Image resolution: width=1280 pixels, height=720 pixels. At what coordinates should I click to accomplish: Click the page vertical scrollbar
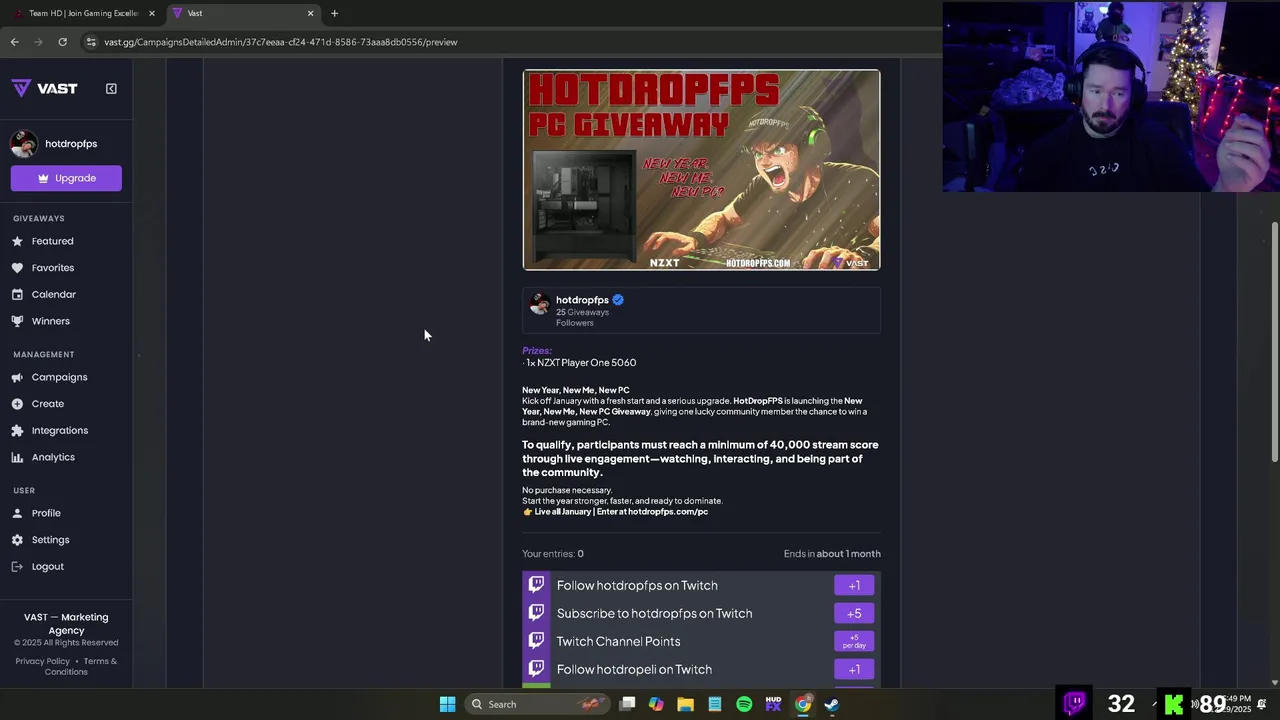point(1274,340)
